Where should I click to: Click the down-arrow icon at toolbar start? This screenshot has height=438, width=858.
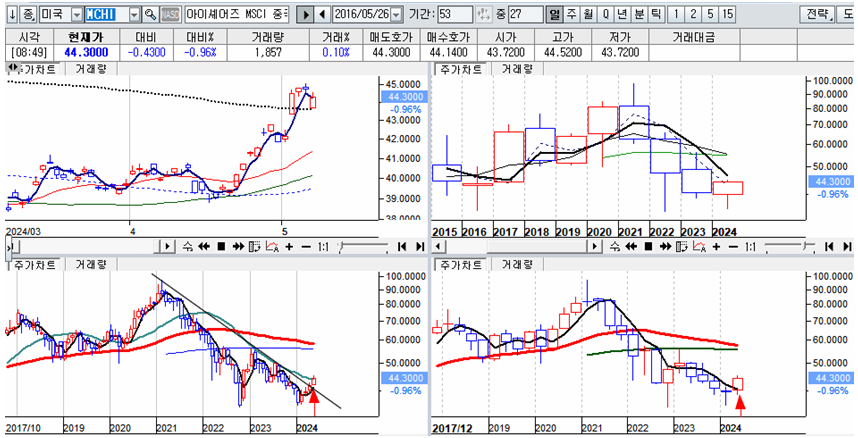point(13,14)
